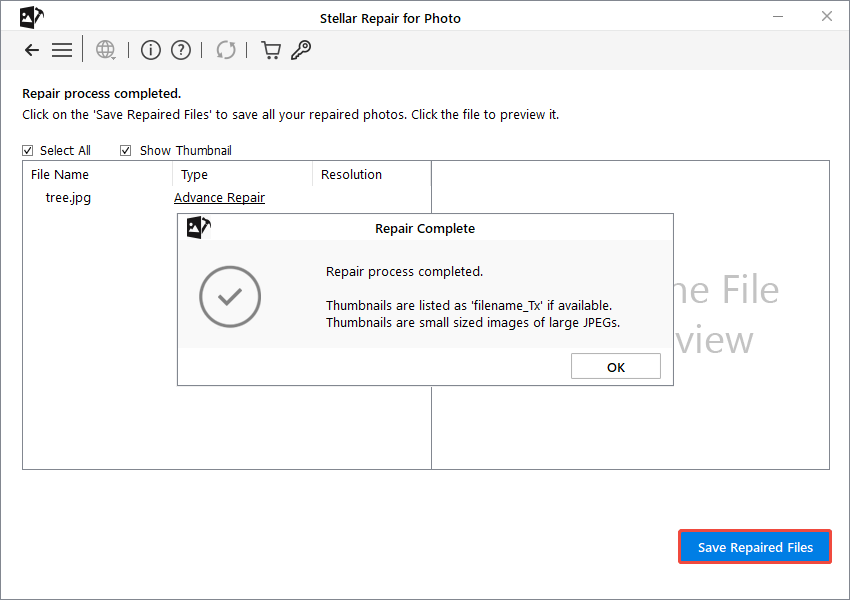The image size is (850, 600).
Task: Open the hamburger menu icon
Action: (62, 49)
